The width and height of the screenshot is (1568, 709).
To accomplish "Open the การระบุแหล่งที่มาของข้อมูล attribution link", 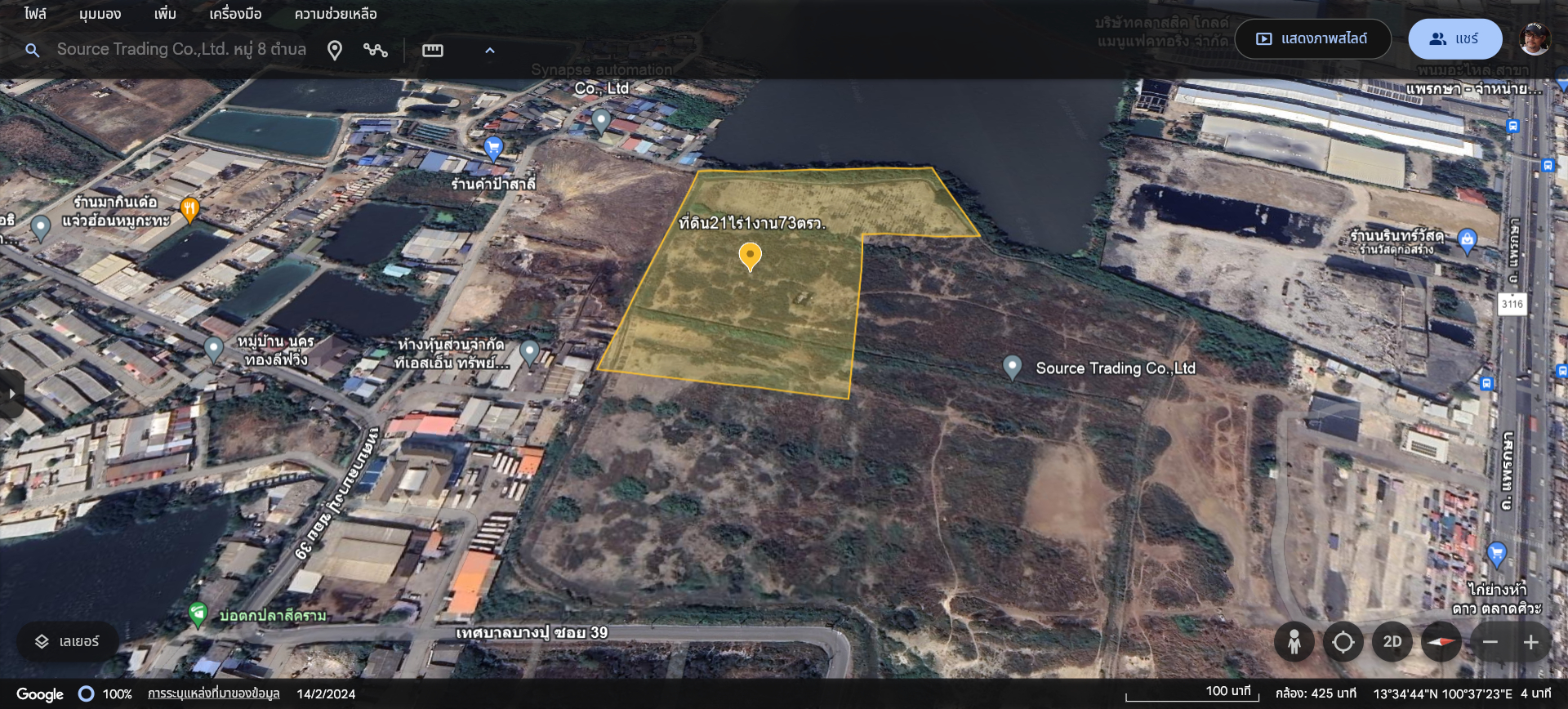I will coord(213,693).
